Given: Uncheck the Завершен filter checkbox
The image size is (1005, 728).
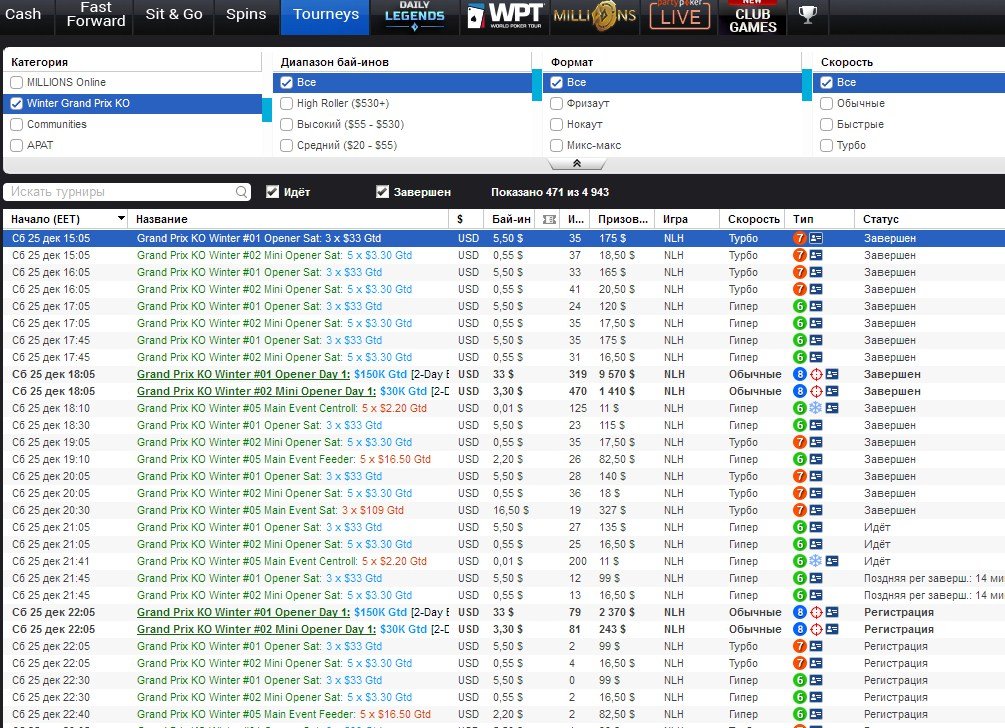Looking at the screenshot, I should click(382, 192).
